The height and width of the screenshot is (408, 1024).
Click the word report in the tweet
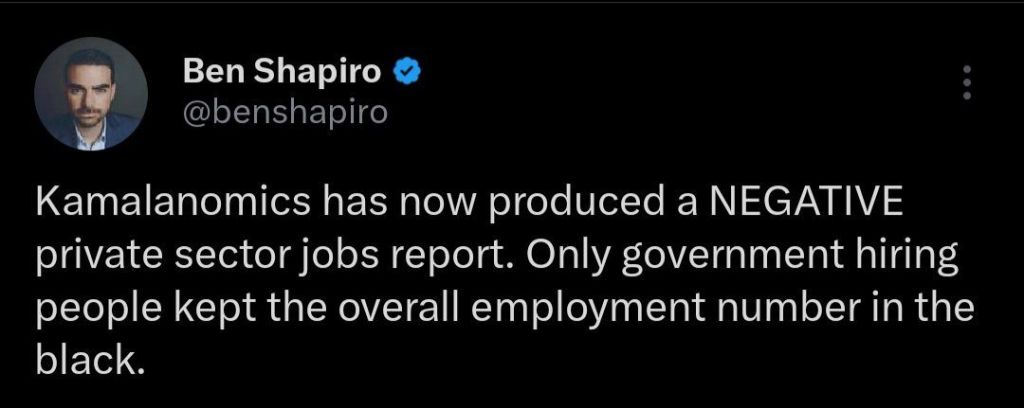439,258
